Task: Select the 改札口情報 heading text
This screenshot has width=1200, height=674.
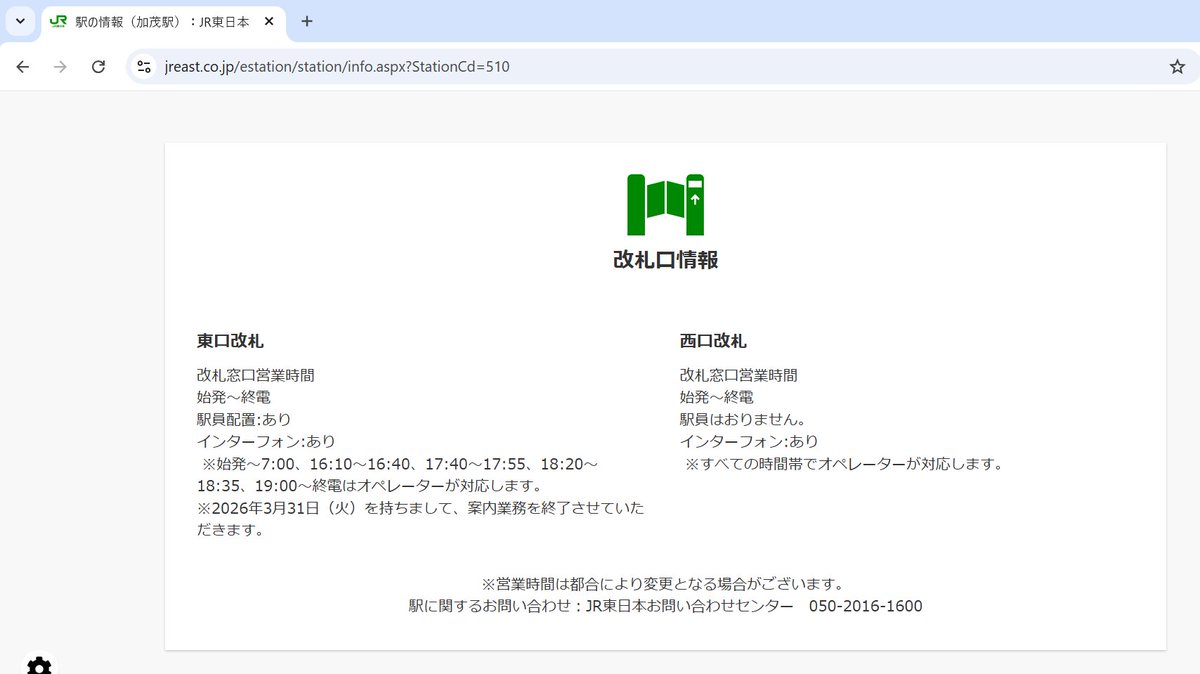Action: point(666,260)
